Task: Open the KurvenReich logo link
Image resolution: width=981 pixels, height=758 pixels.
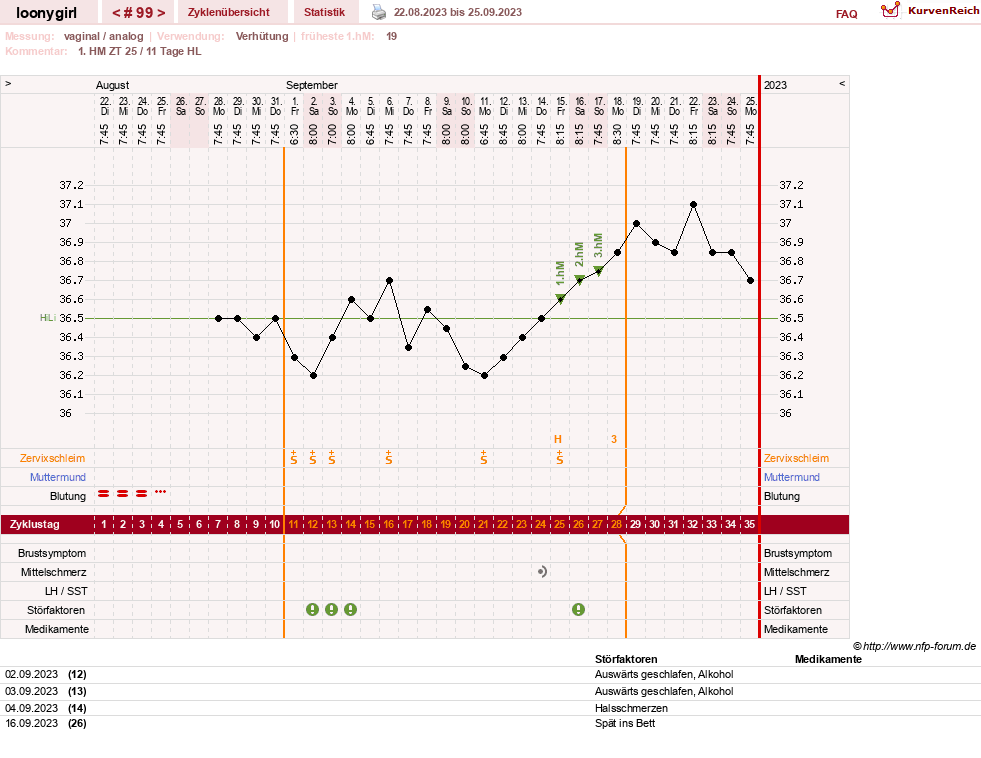Action: tap(930, 11)
